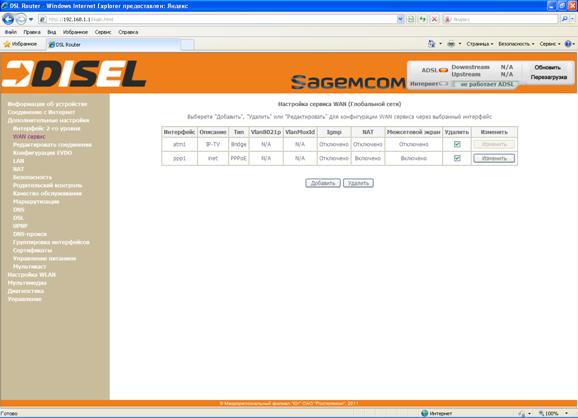This screenshot has width=578, height=418.
Task: Click the browser Back arrow button
Action: pyautogui.click(x=8, y=19)
